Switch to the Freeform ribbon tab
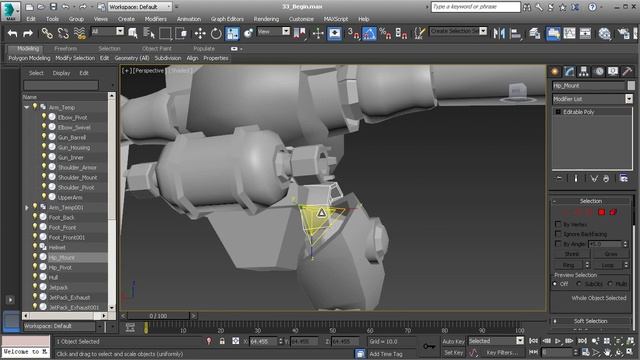 tap(66, 49)
